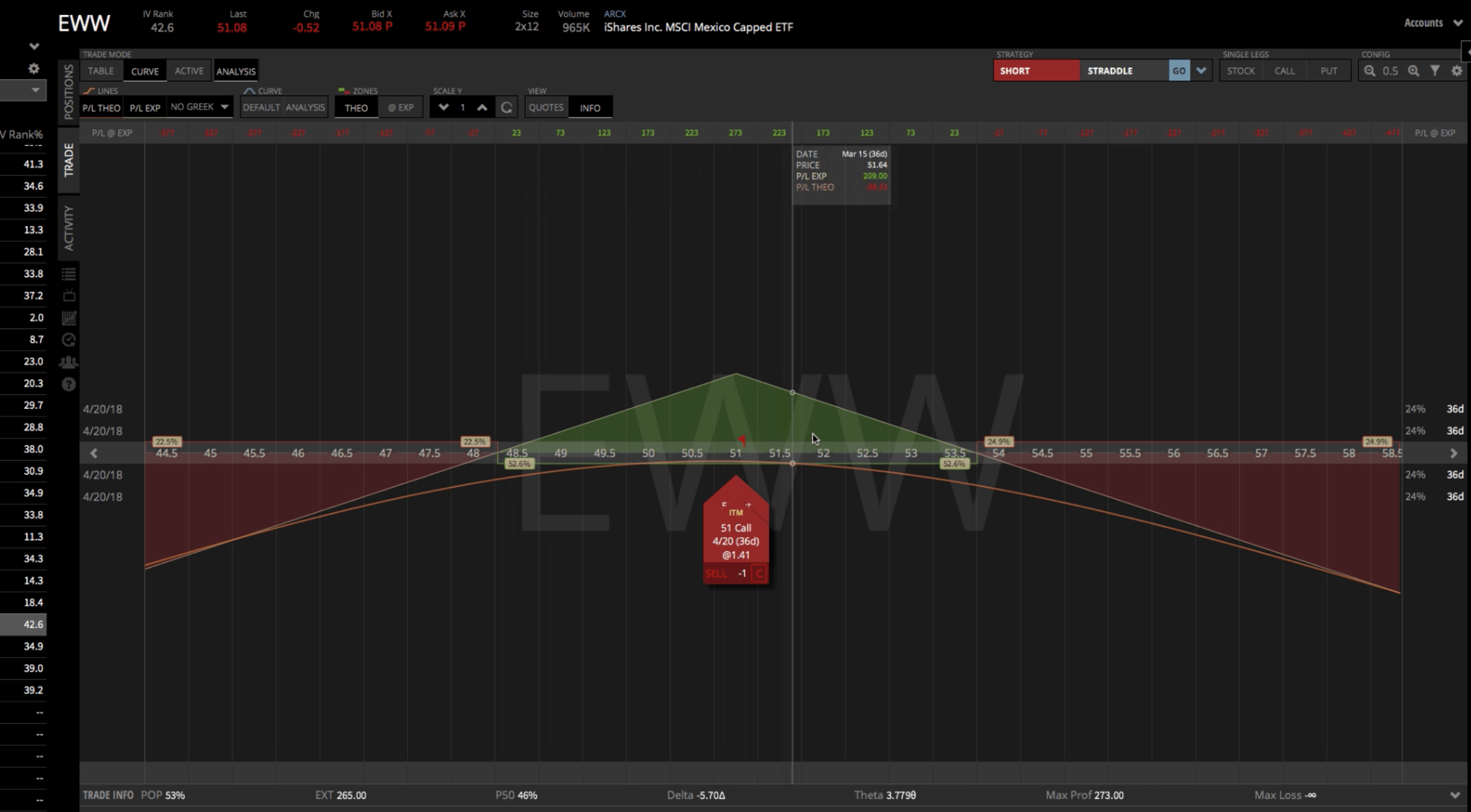
Task: Select the Default curve option
Action: tap(261, 107)
